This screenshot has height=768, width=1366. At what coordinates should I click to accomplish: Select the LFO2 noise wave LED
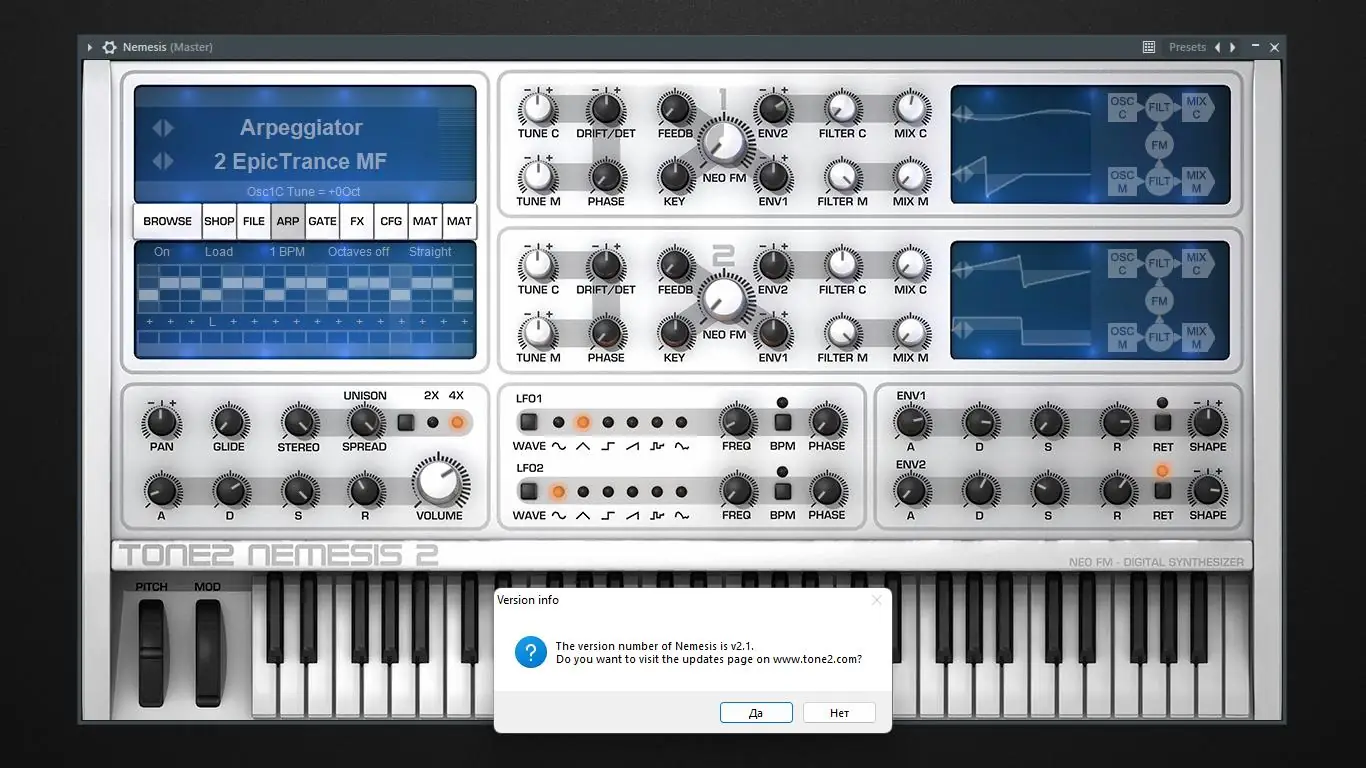tap(681, 491)
